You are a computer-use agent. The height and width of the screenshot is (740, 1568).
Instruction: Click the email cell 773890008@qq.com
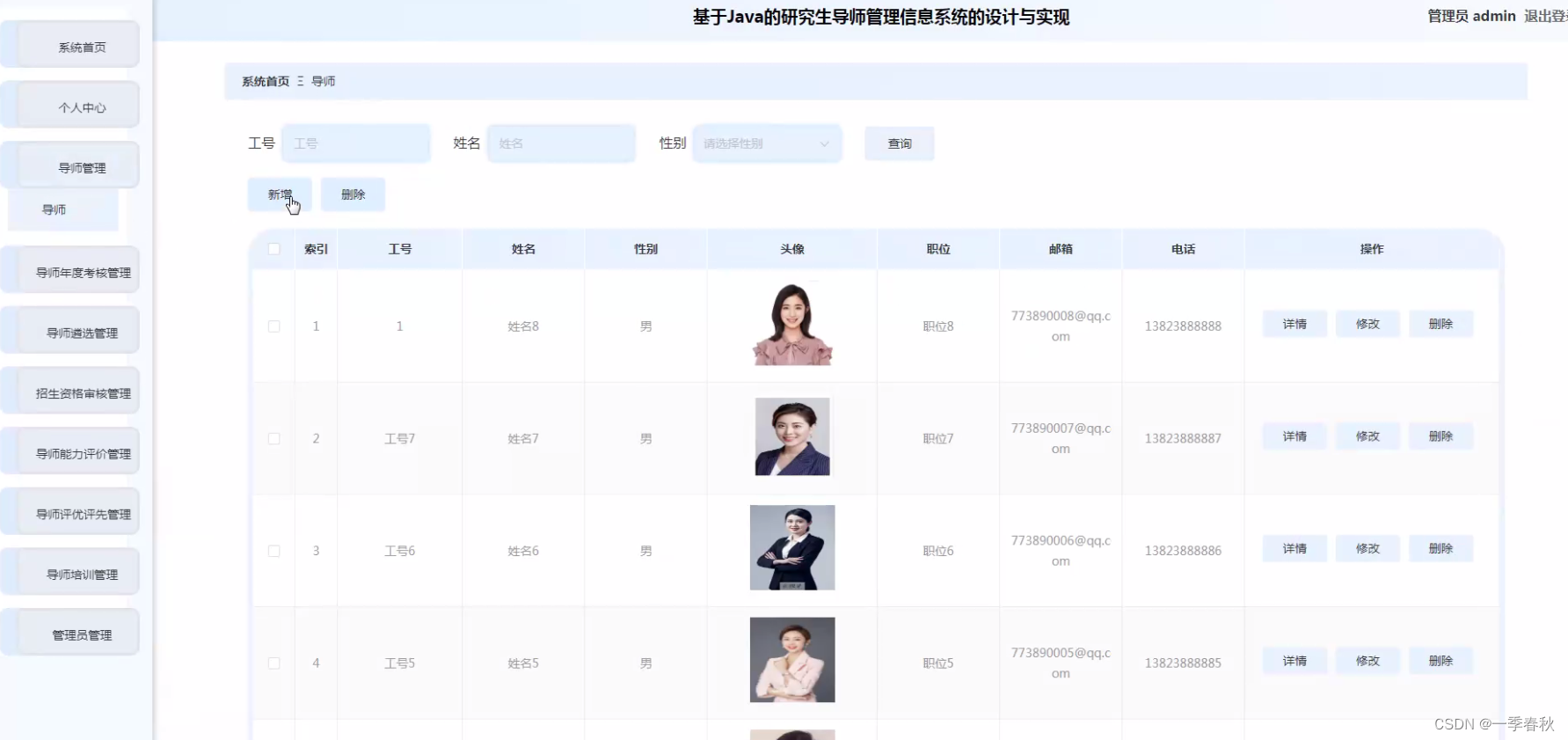pos(1061,326)
